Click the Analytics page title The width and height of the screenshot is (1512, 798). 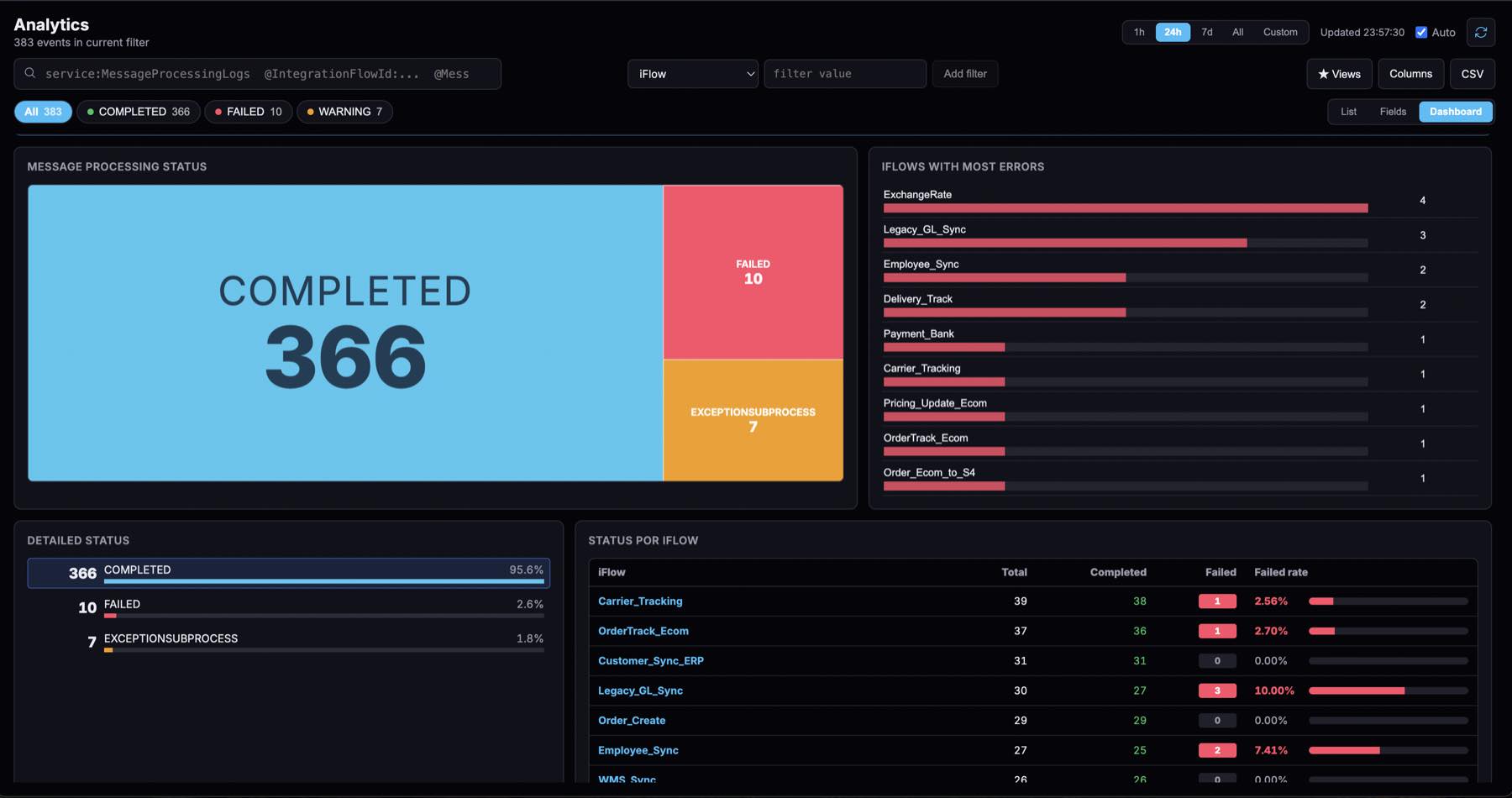coord(51,24)
